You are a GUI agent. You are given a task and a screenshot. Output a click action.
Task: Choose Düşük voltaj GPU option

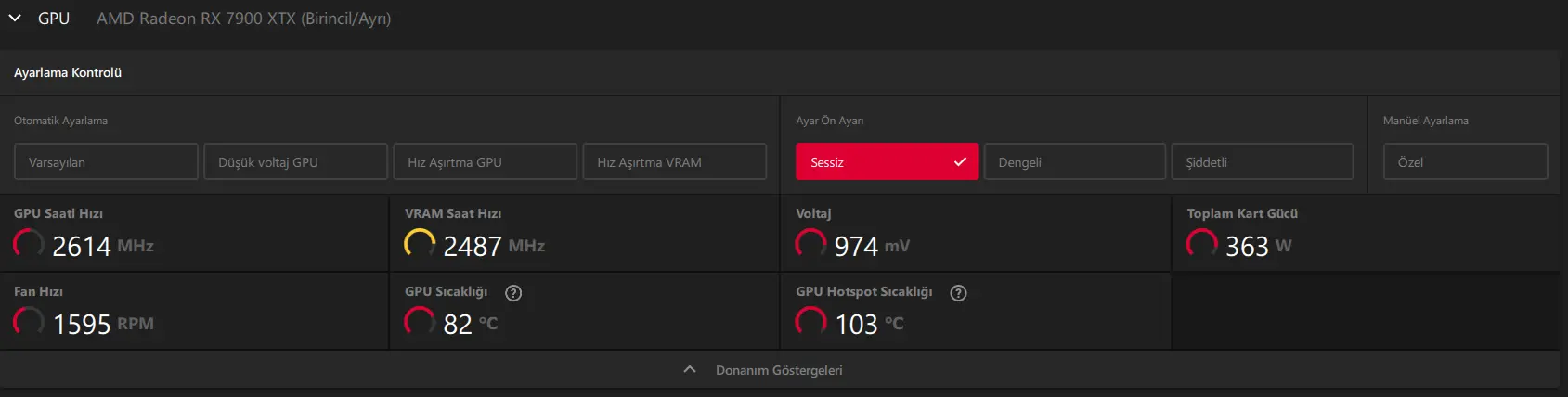tap(295, 161)
